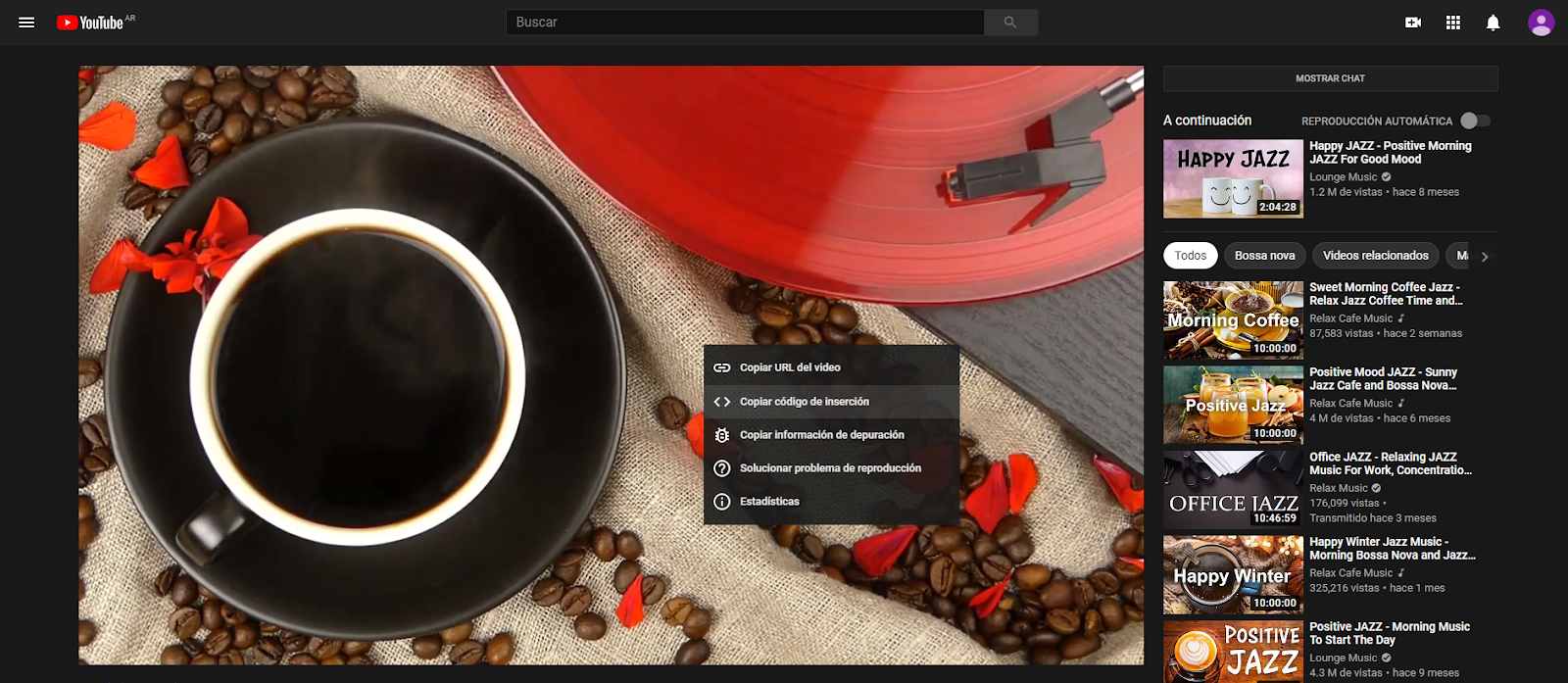This screenshot has height=683, width=1568.
Task: Open the Office Jazz video thumbnail
Action: click(1233, 489)
